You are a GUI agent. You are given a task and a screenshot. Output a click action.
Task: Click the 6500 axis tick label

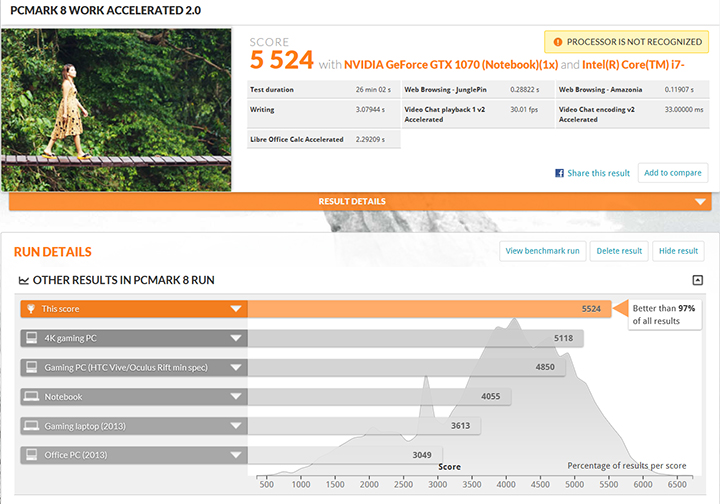pyautogui.click(x=677, y=484)
